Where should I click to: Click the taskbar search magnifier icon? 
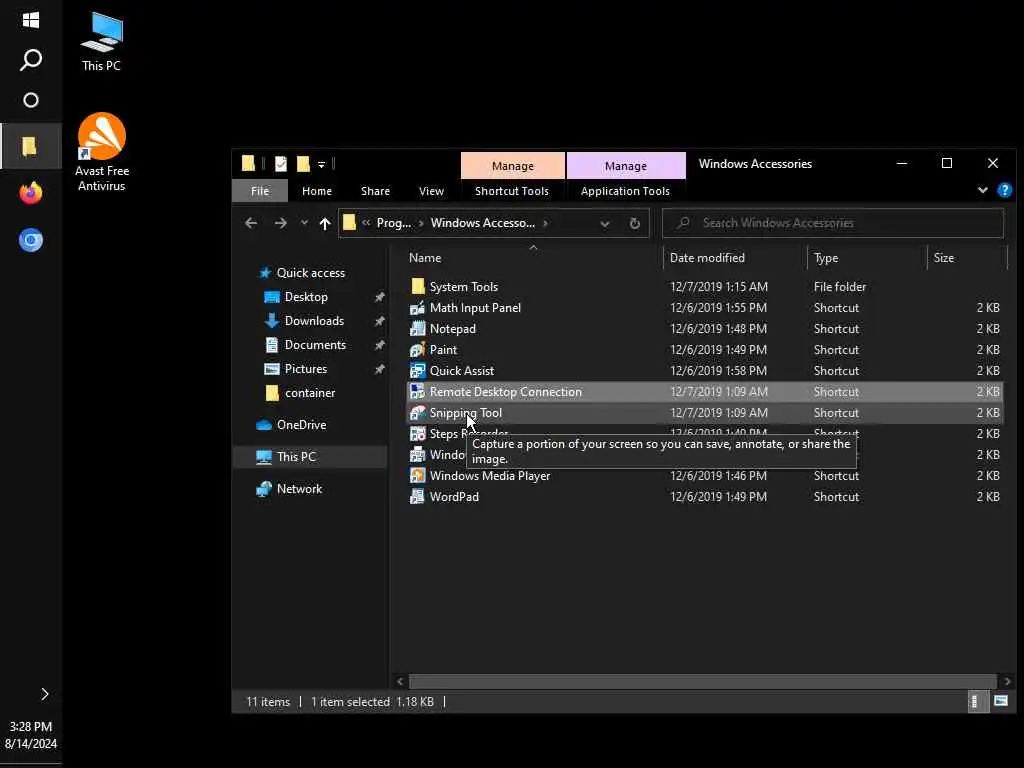coord(31,60)
